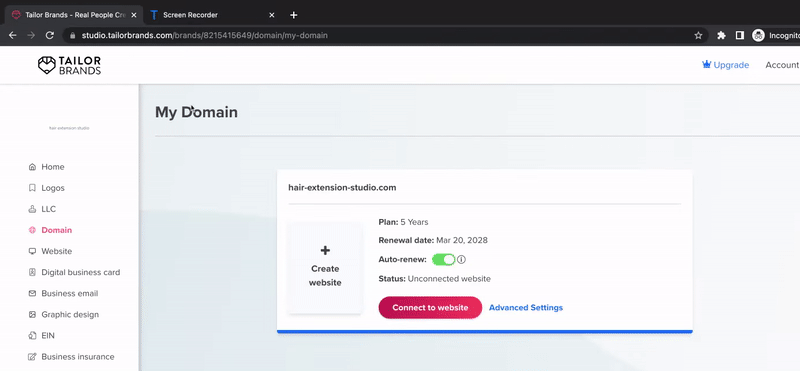
Task: Click the Auto-renew info icon
Action: [462, 259]
